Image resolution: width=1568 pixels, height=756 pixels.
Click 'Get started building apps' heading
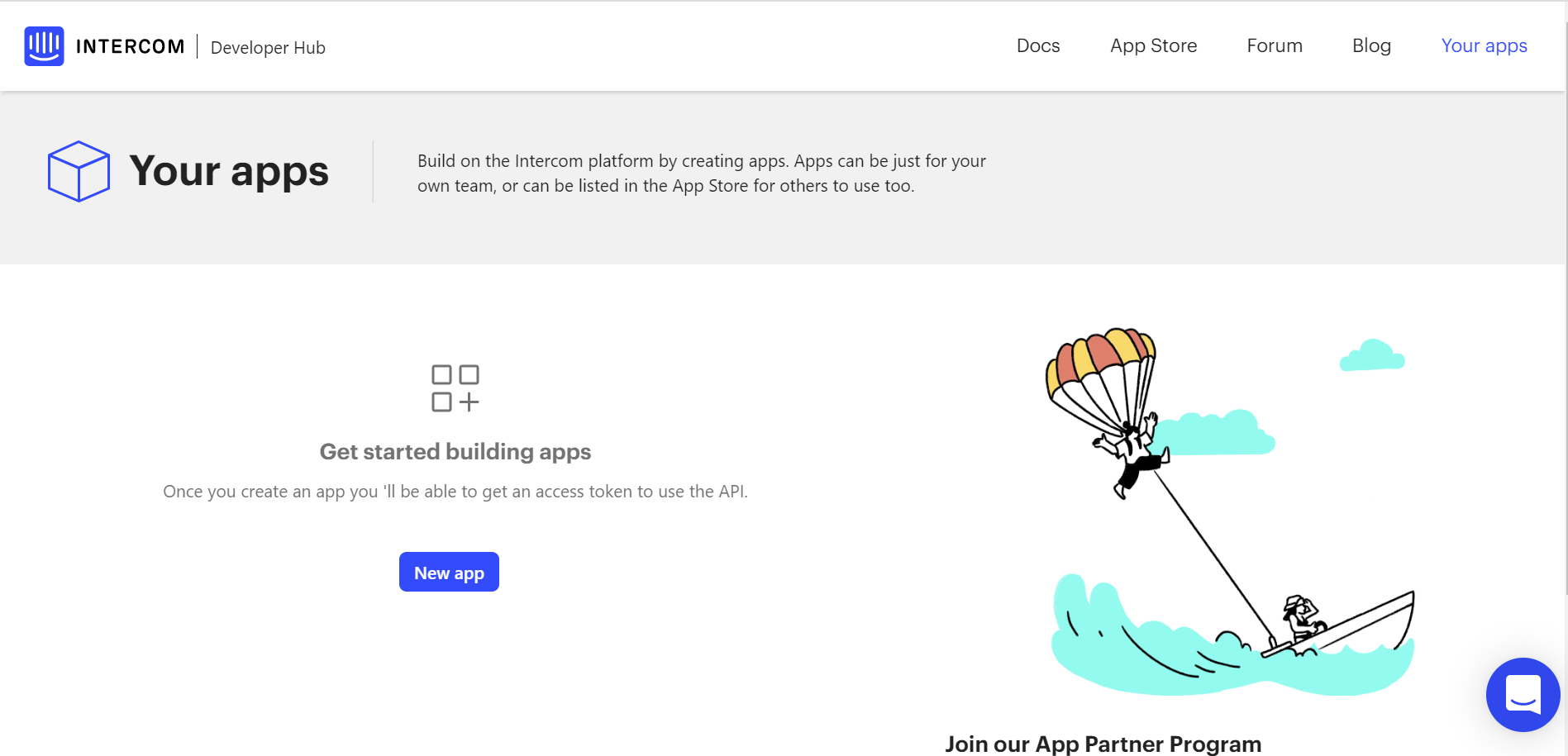pos(455,452)
